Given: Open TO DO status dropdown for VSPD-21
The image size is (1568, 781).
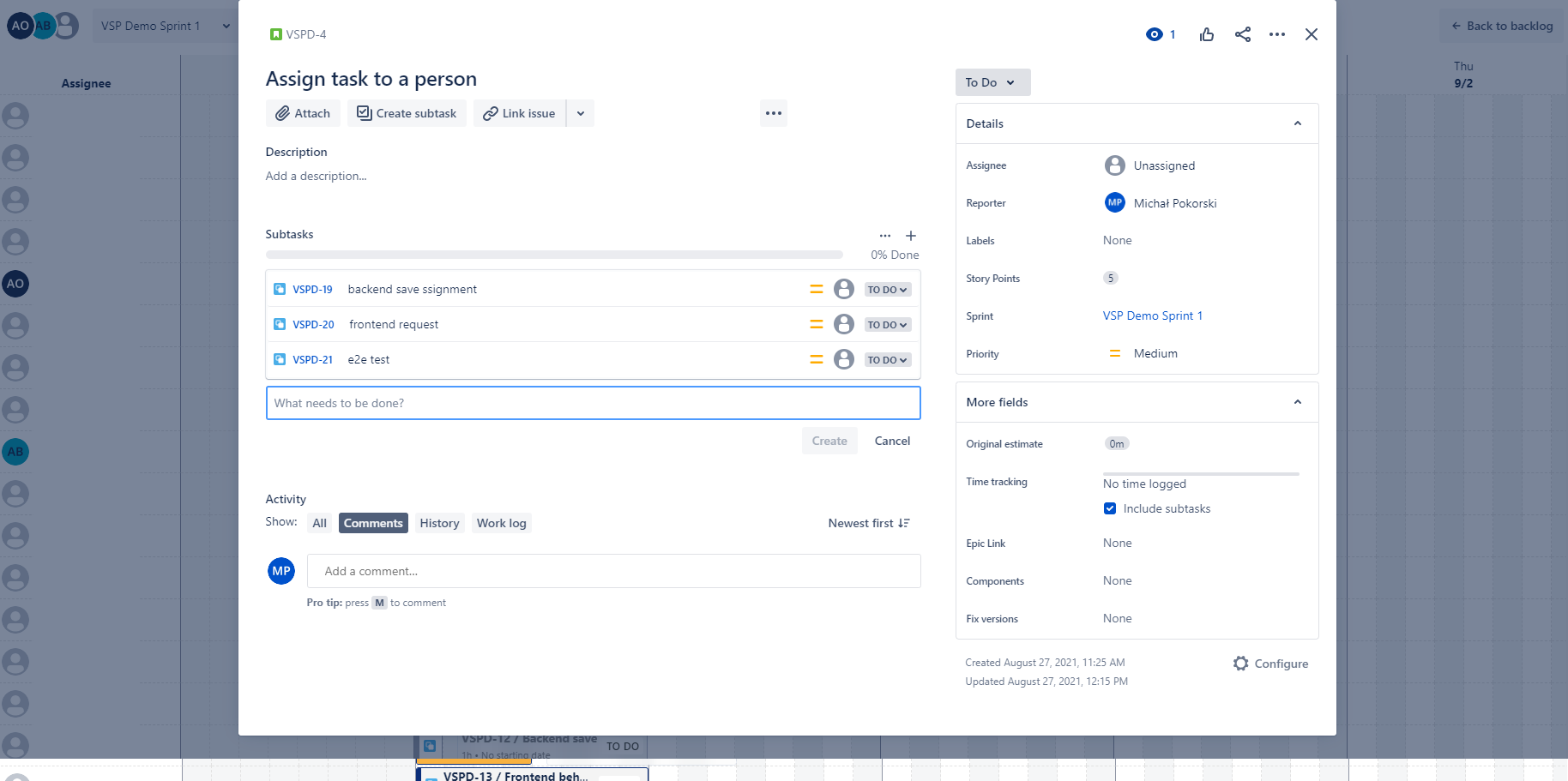Looking at the screenshot, I should click(x=887, y=360).
